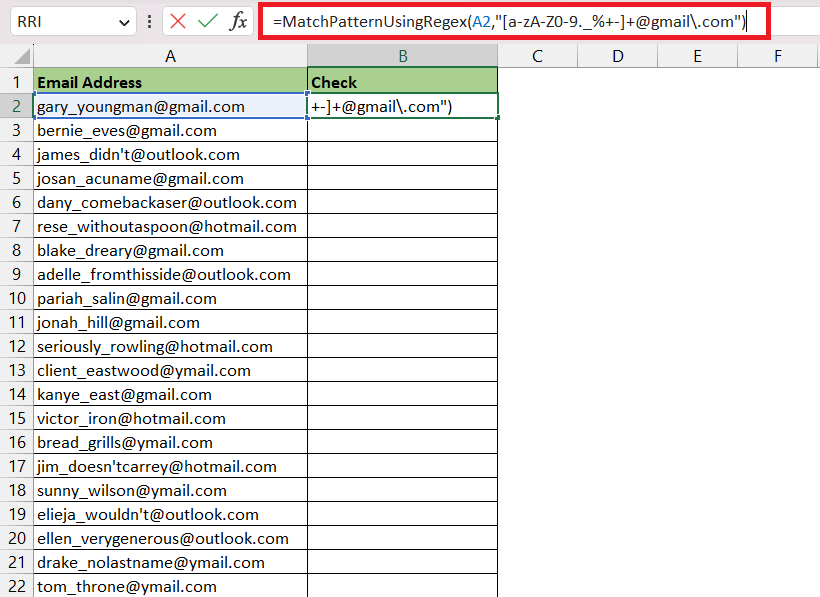Click the Check header cell

[x=403, y=82]
